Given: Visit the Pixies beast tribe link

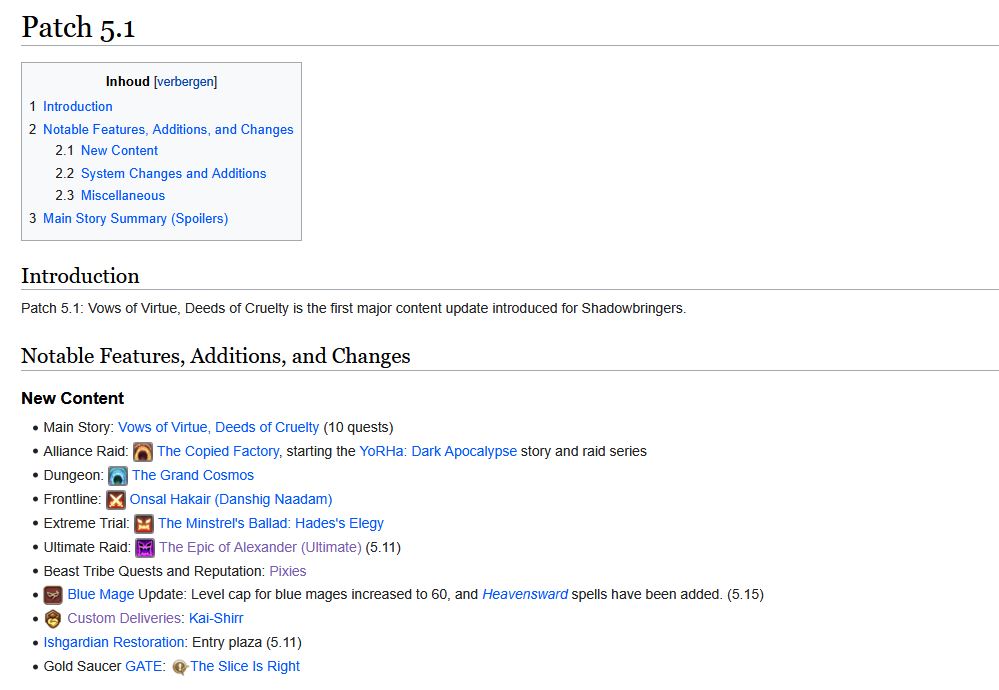Looking at the screenshot, I should [x=288, y=571].
